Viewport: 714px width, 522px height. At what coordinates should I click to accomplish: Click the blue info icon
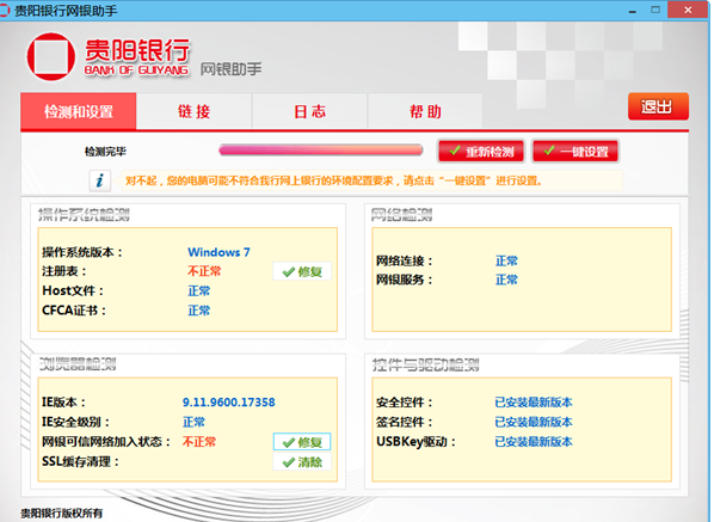(100, 180)
